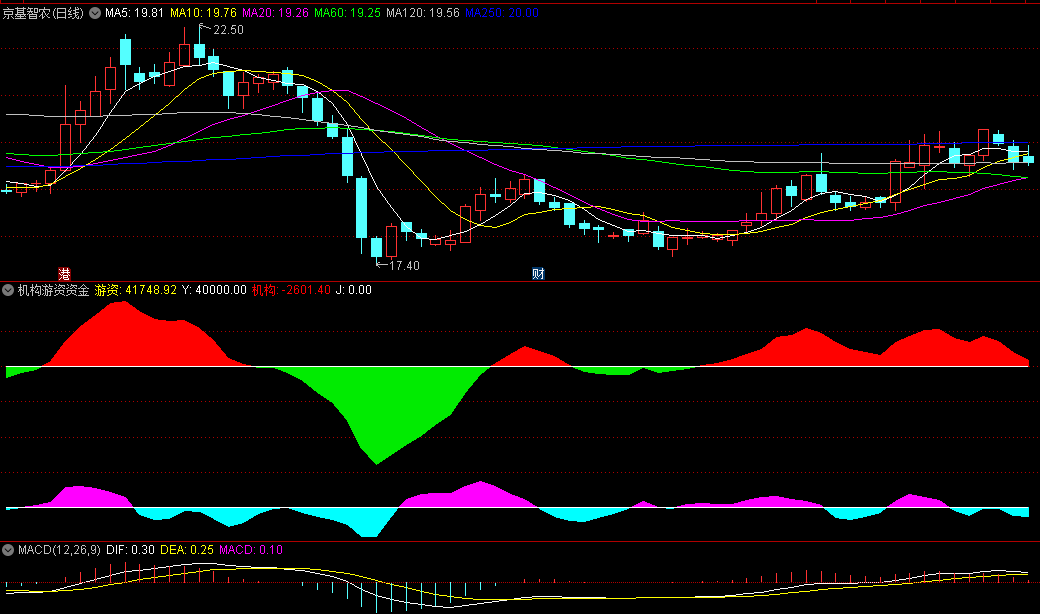Open the MACD indicator settings dropdown arrow
1040x614 pixels.
tap(8, 550)
